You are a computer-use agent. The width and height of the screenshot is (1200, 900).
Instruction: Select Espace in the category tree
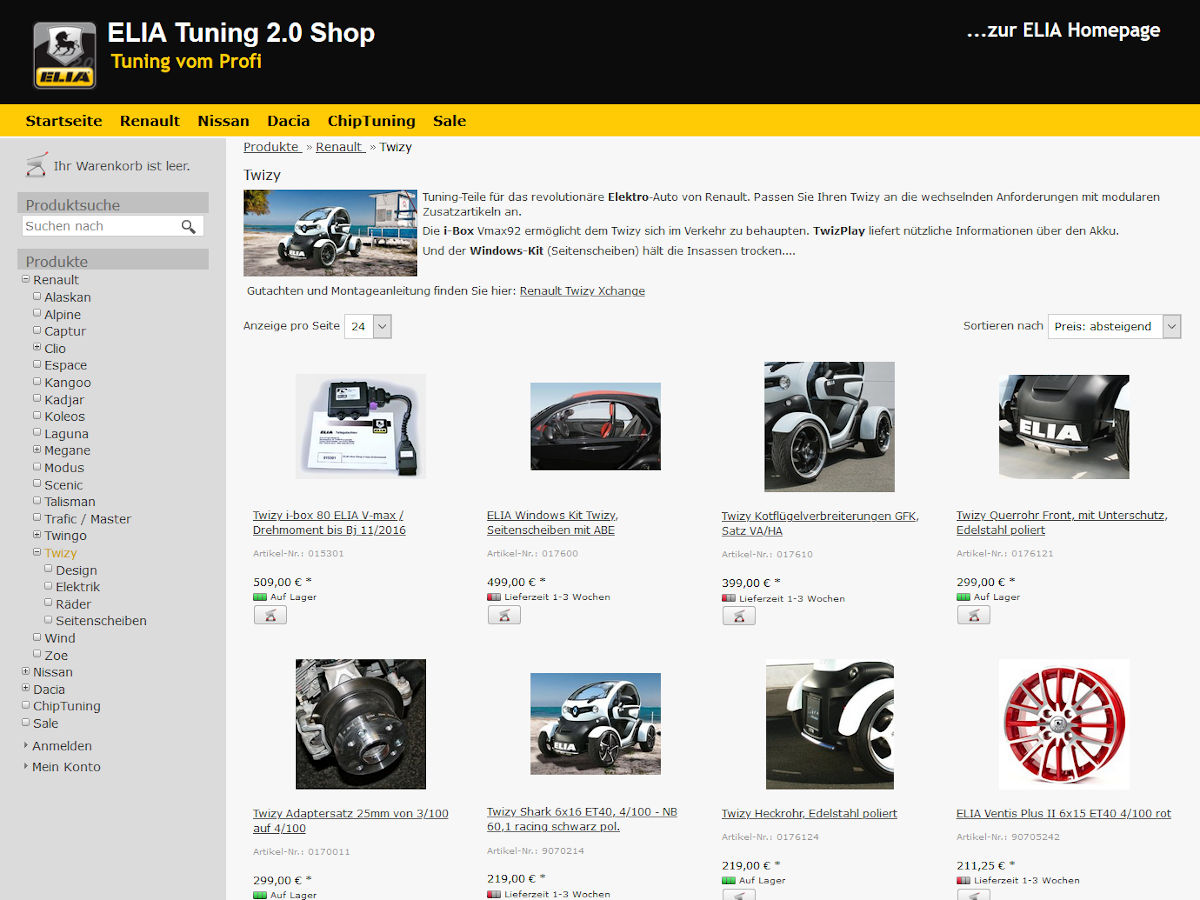[x=65, y=365]
